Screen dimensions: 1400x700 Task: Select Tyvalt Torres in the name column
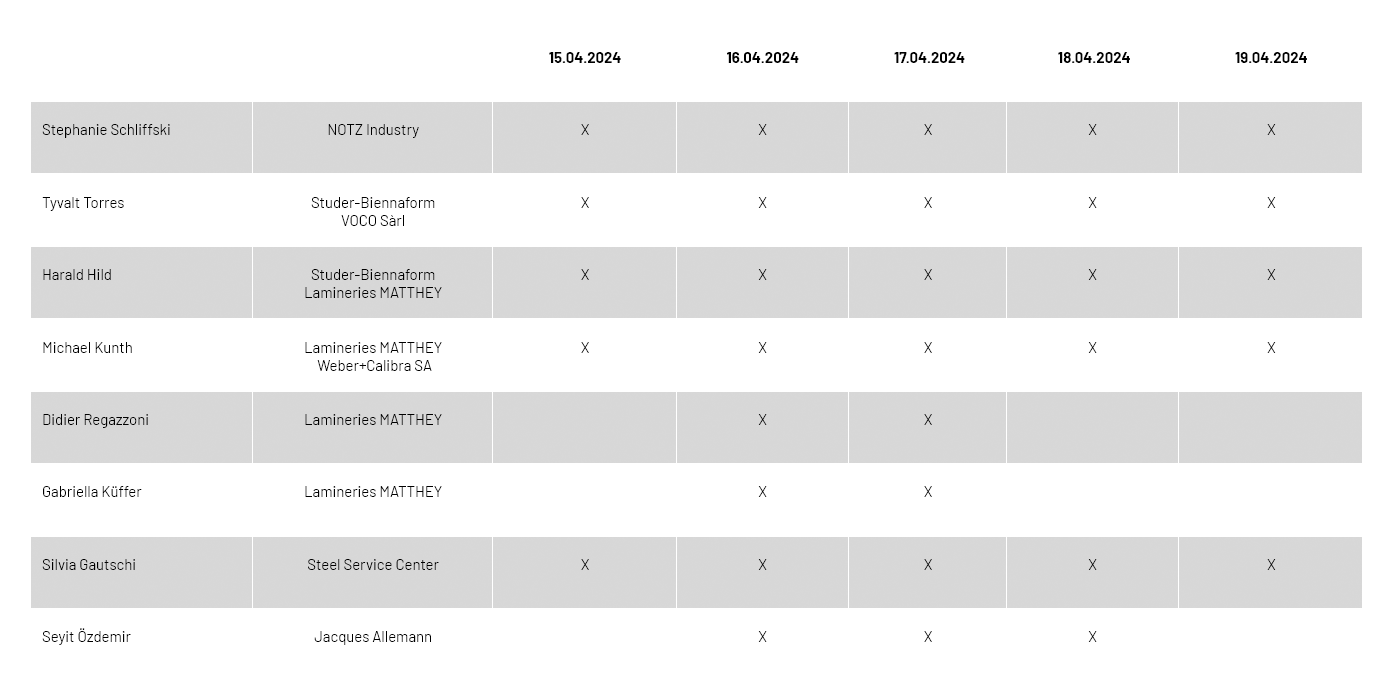pos(83,203)
